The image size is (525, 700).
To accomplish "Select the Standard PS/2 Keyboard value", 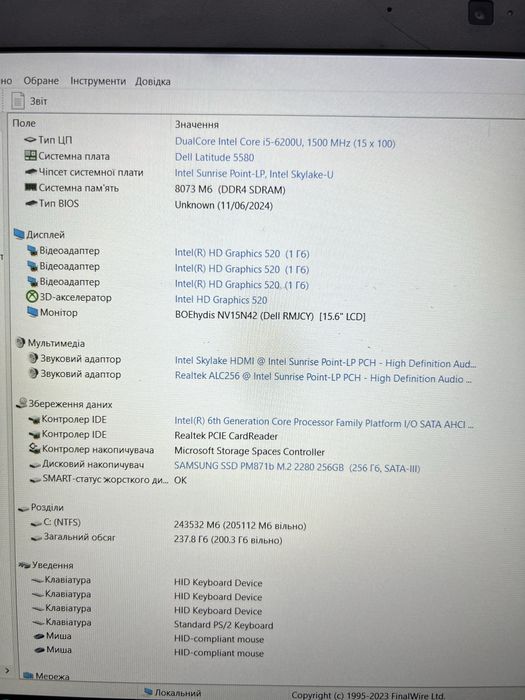I will (x=223, y=625).
